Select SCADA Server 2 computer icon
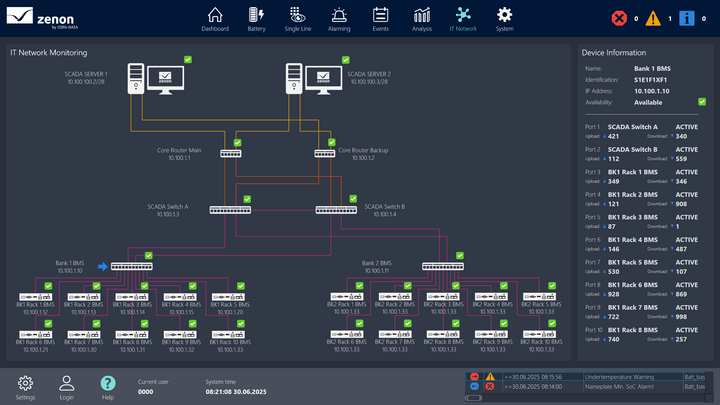This screenshot has height=405, width=720. [x=314, y=79]
